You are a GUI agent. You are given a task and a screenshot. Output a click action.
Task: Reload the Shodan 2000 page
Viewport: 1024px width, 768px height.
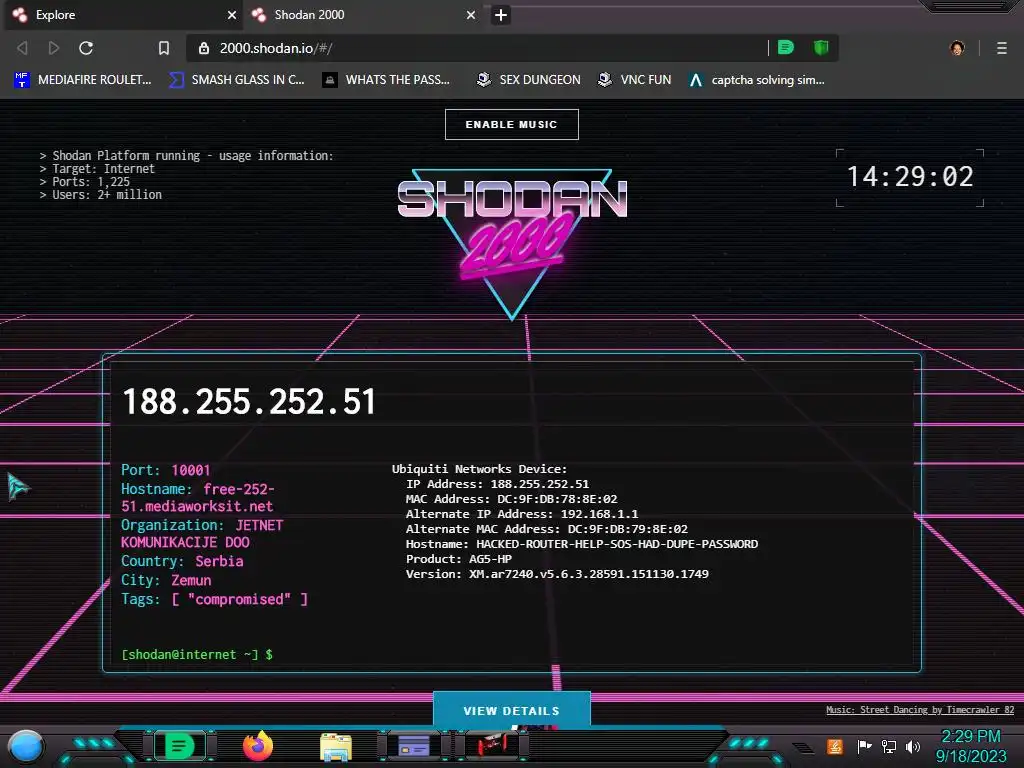tap(86, 48)
